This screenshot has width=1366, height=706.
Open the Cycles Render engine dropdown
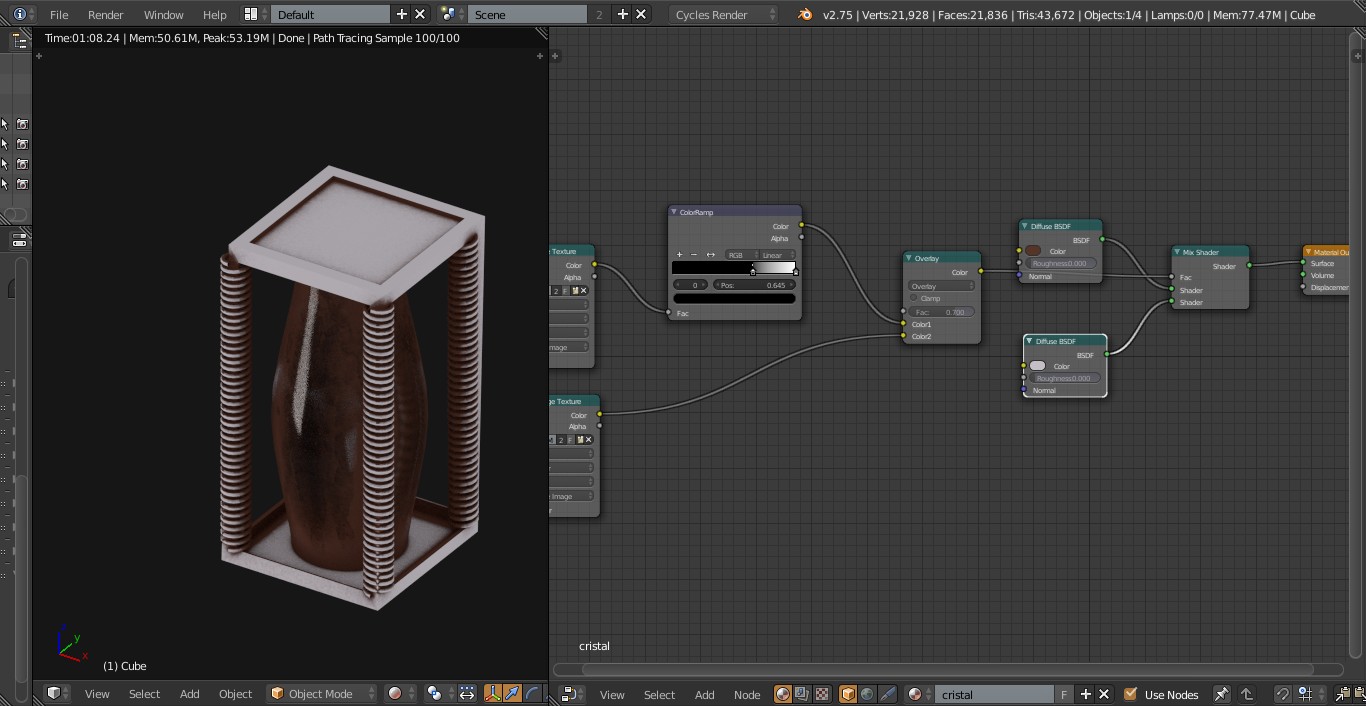[724, 15]
